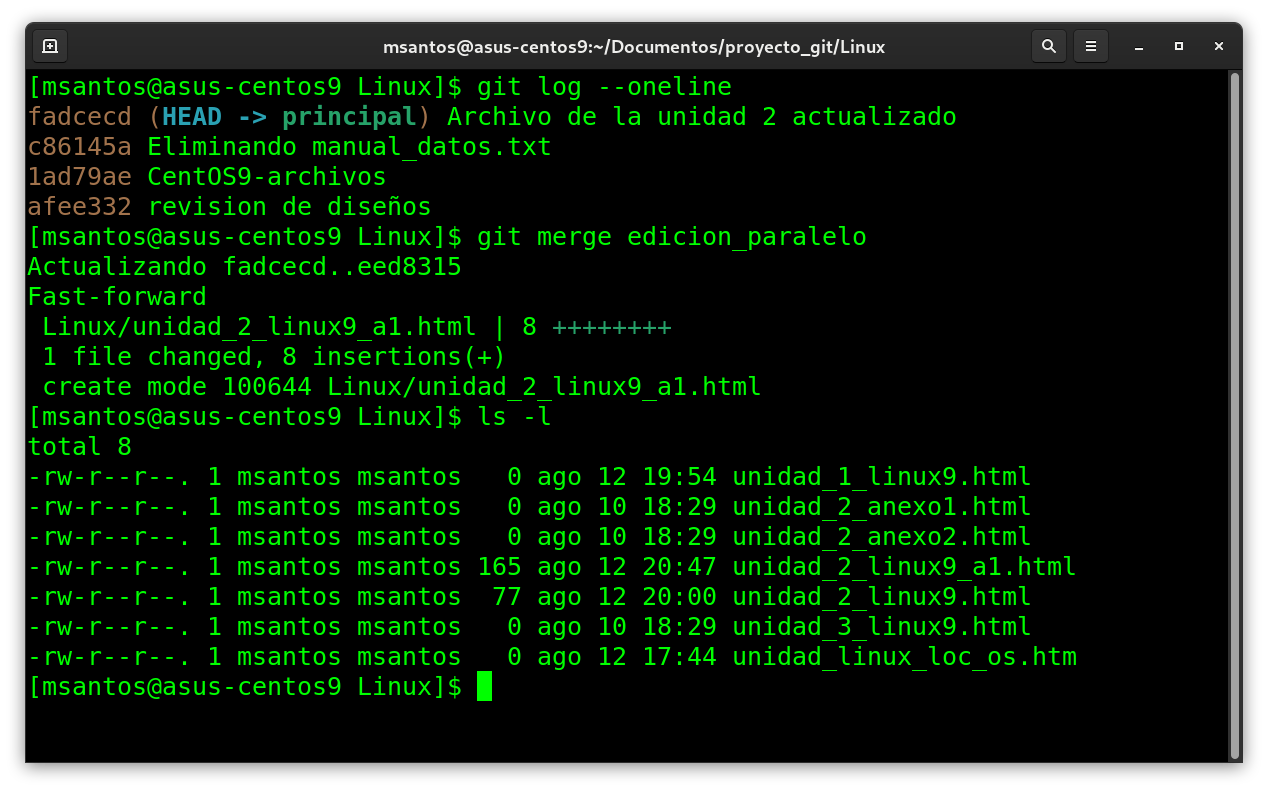Click file name unidad_2_anexo1.html in listing

[x=881, y=507]
